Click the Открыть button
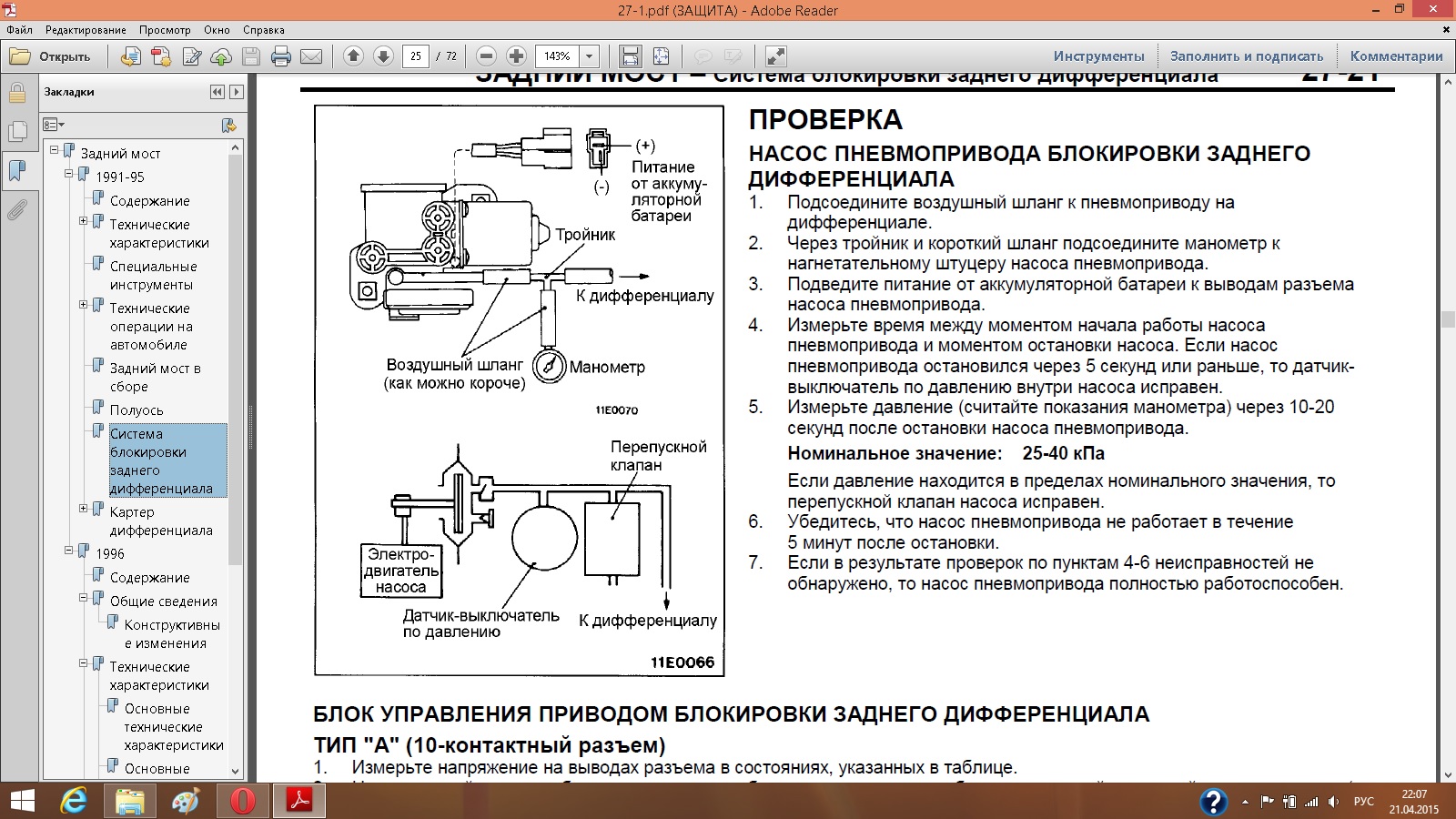 pyautogui.click(x=51, y=56)
